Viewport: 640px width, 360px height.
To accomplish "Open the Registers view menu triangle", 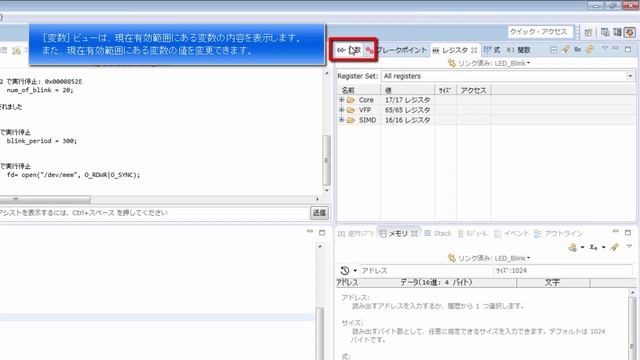I will 604,49.
